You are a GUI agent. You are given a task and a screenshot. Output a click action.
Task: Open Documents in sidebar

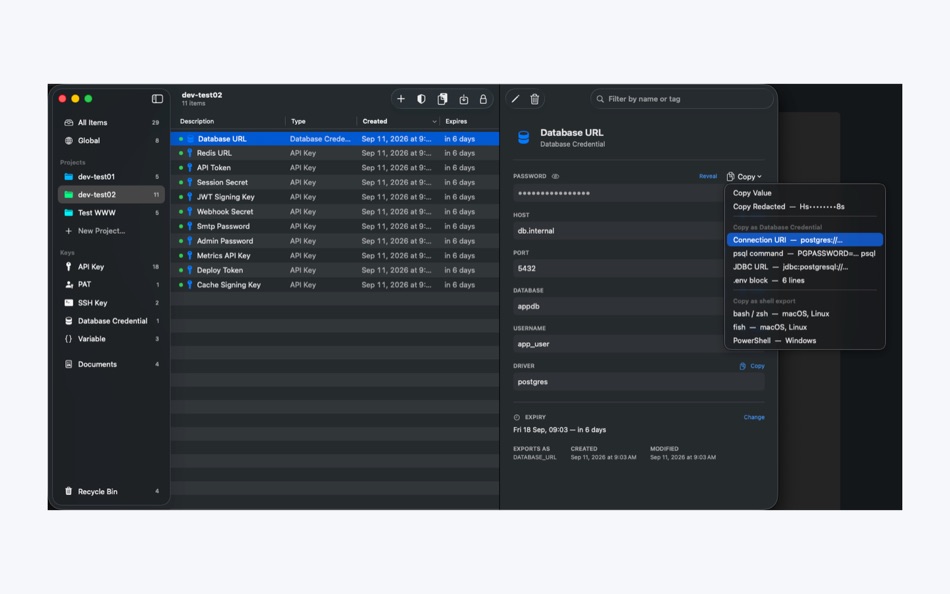(x=111, y=364)
